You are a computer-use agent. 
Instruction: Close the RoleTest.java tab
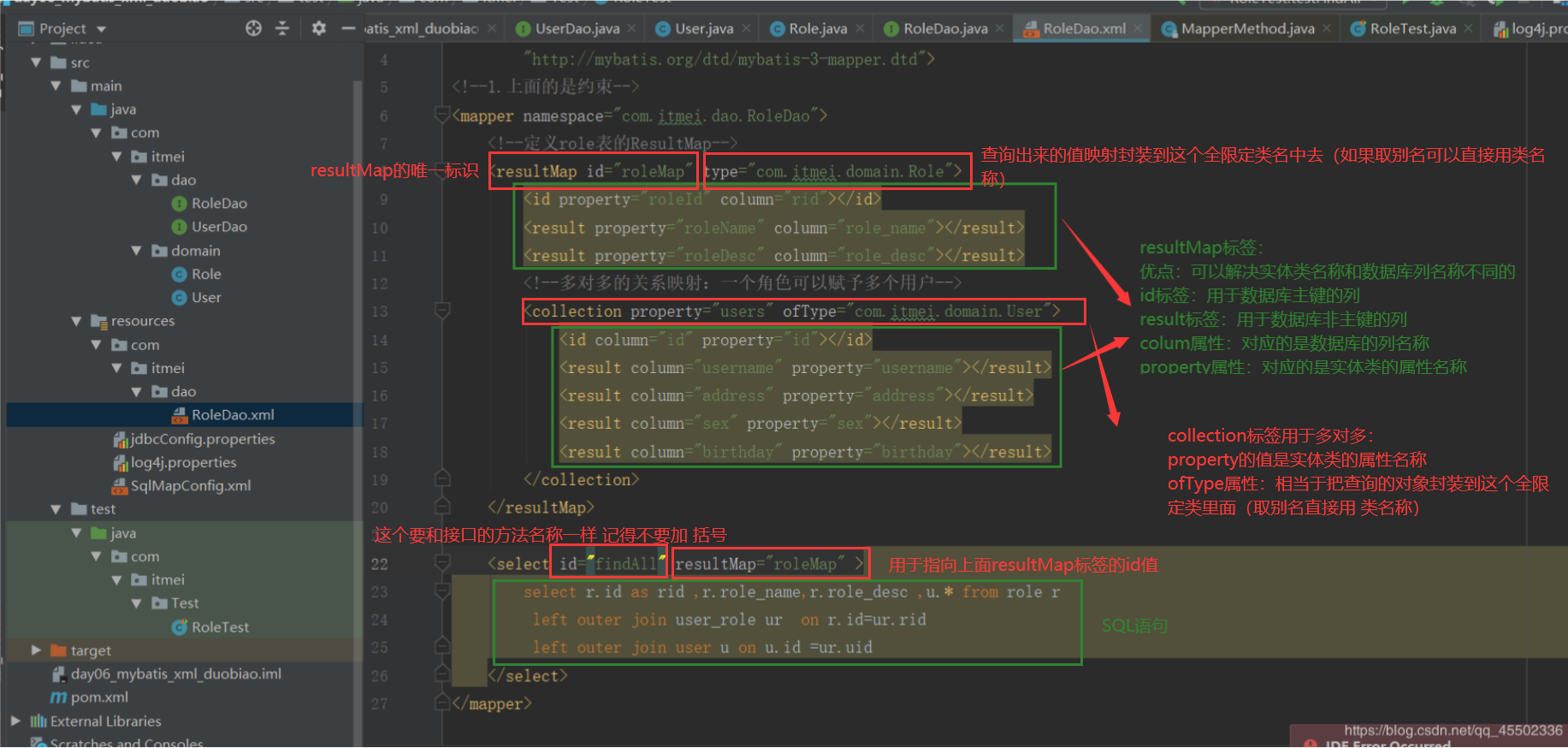coord(1468,28)
